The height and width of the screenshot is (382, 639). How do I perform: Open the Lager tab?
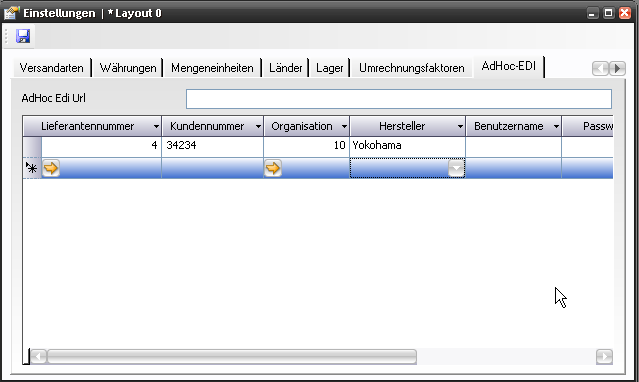tap(329, 68)
